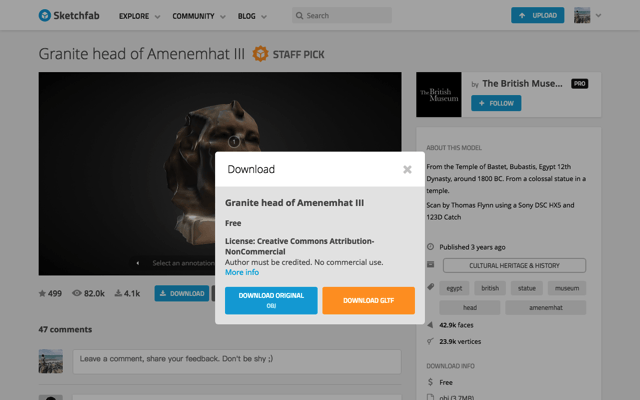Click Download GLTF button

369,300
